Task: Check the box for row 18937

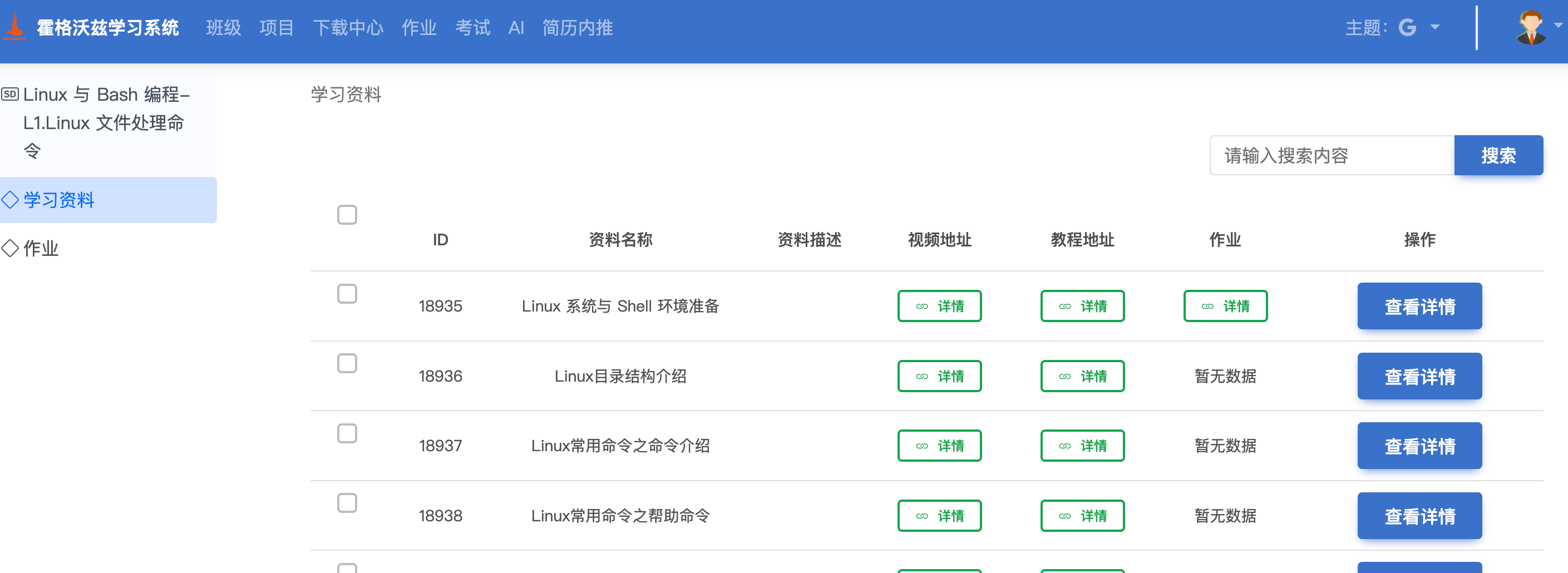Action: 347,433
